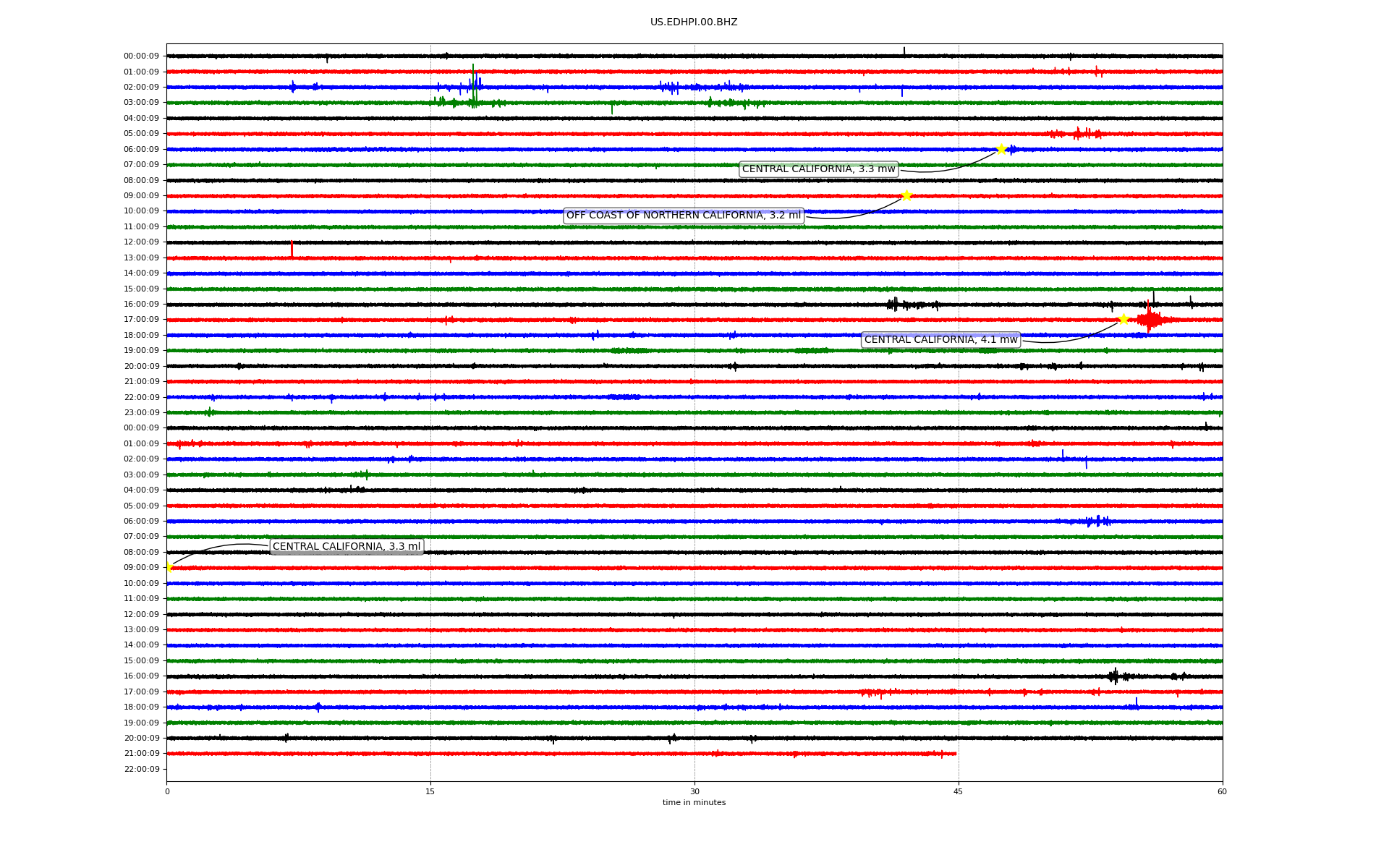
Task: Click the US.EDHPI.00.BHZ plot title
Action: [693, 22]
